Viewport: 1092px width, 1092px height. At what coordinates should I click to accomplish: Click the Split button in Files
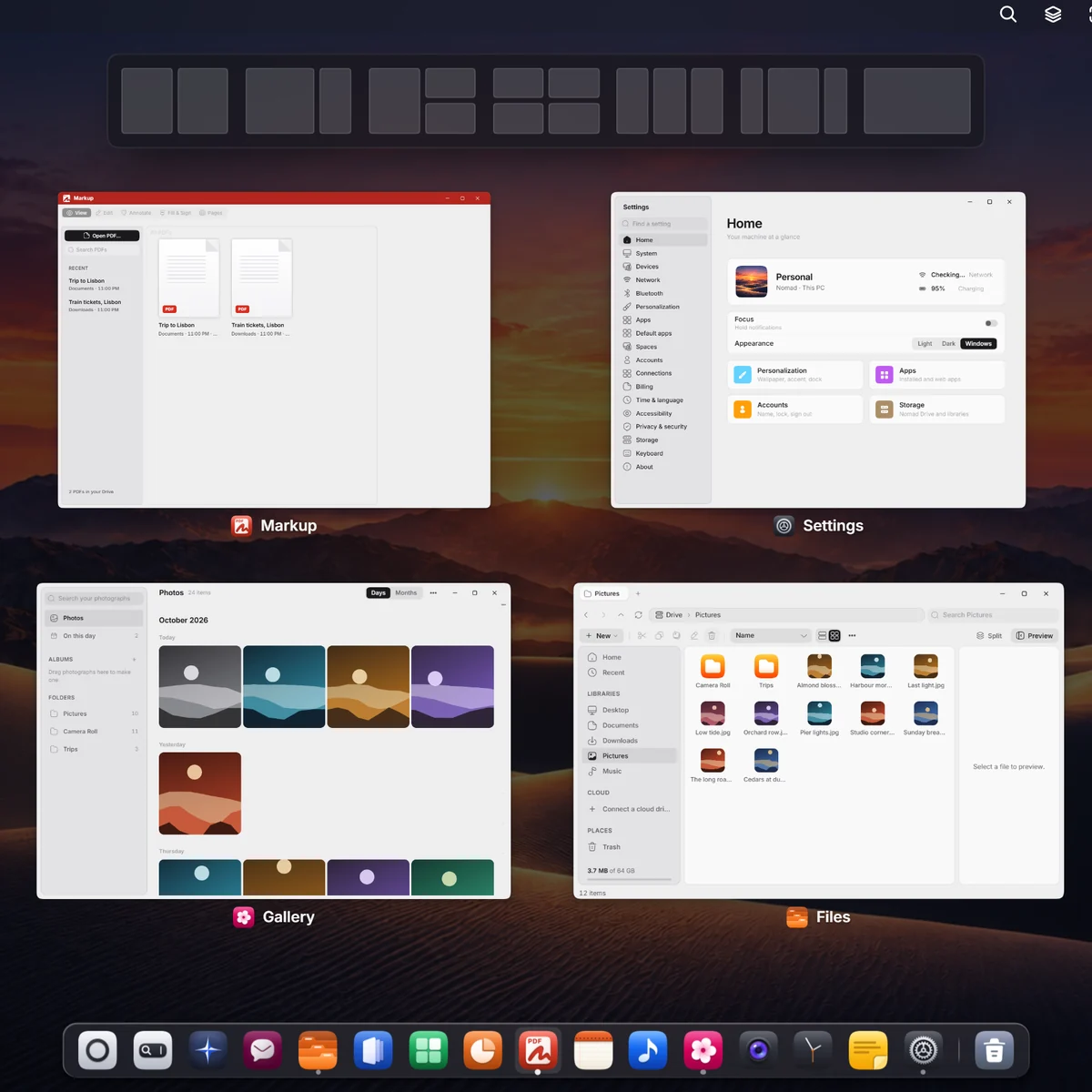[989, 635]
